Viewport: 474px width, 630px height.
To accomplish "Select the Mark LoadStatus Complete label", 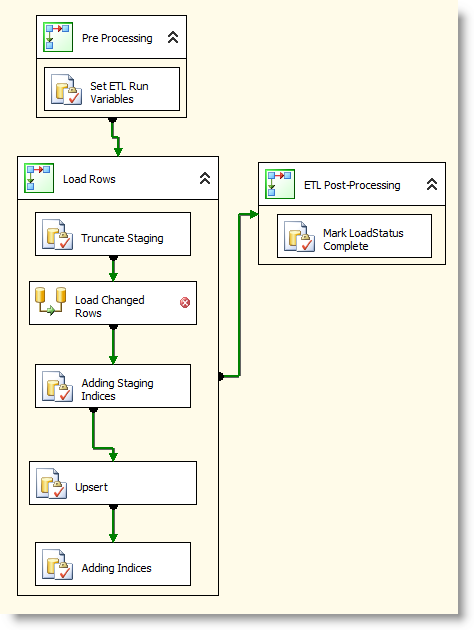I will pos(363,239).
